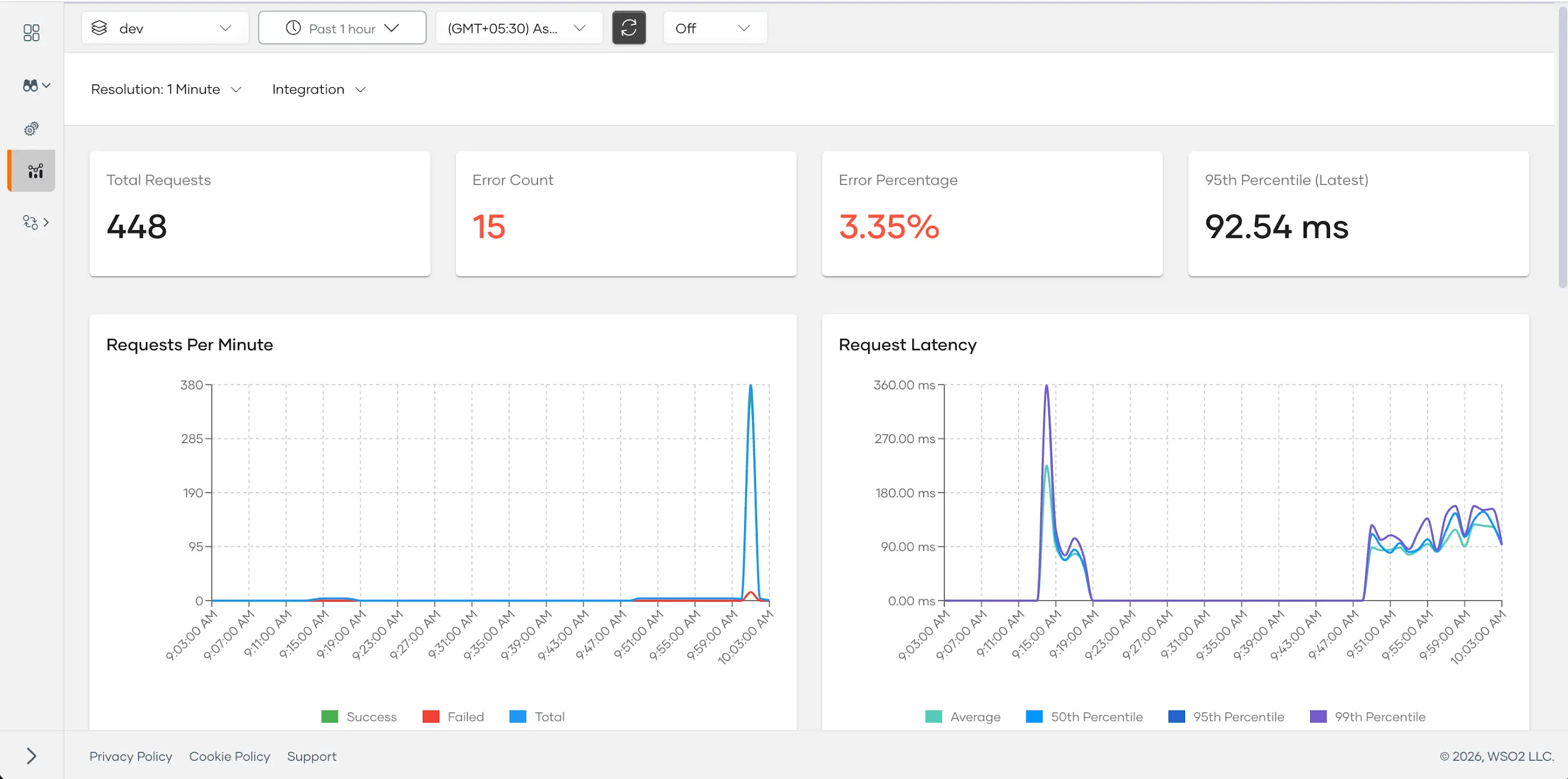This screenshot has height=779, width=1568.
Task: Expand the Resolution: 1 Minute selector
Action: 166,90
